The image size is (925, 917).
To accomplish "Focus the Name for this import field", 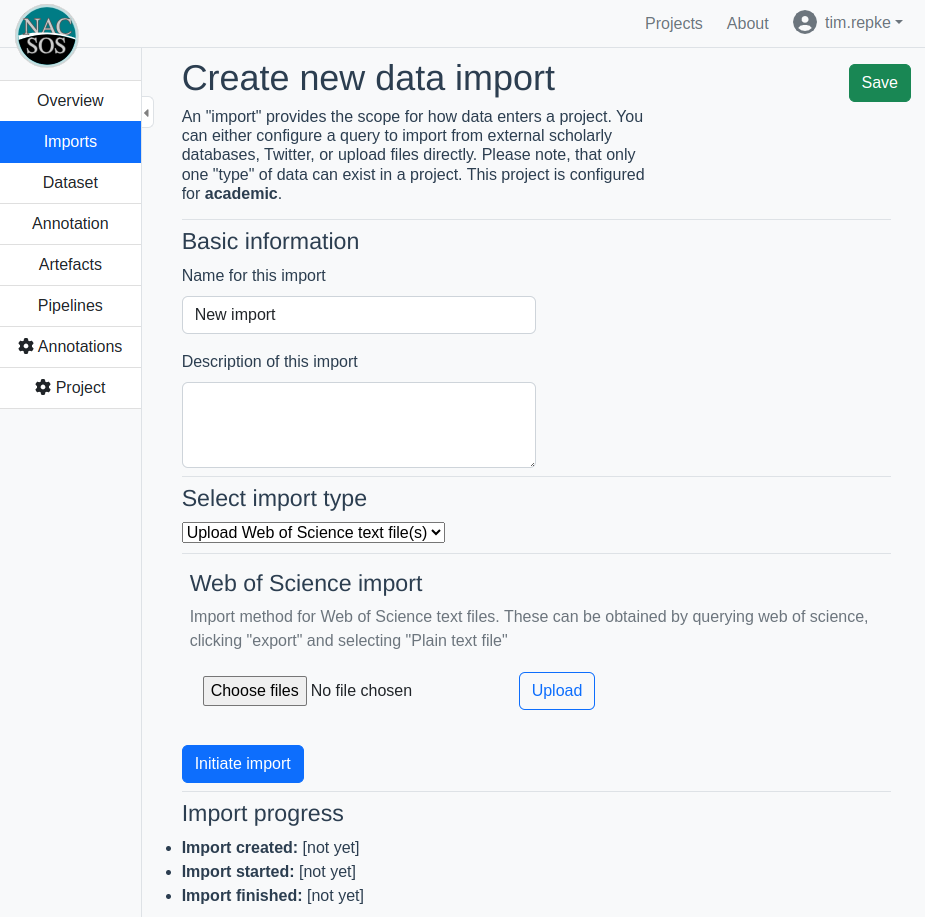I will [358, 314].
